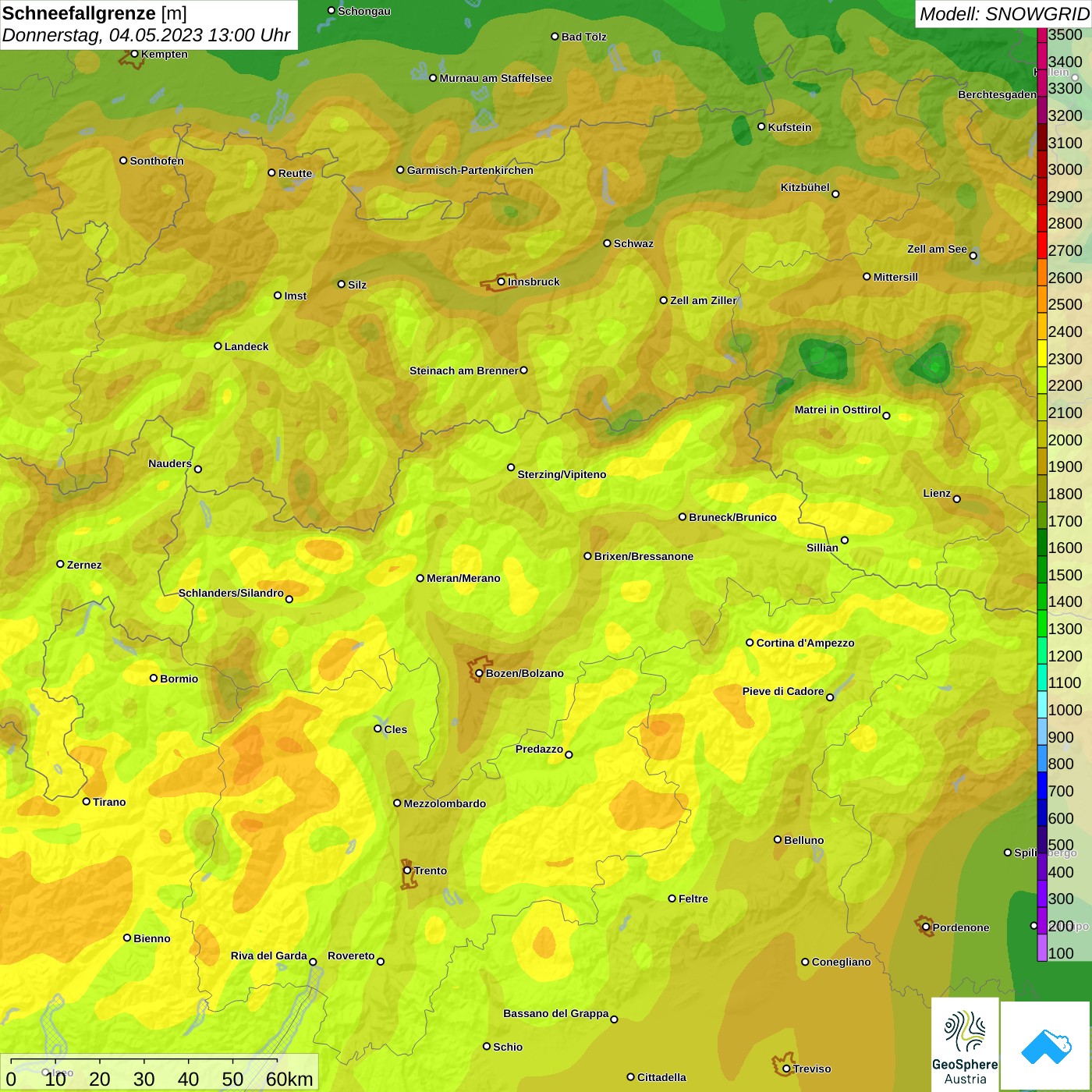Screen dimensions: 1092x1092
Task: Click the Conegliano label
Action: pos(841,962)
